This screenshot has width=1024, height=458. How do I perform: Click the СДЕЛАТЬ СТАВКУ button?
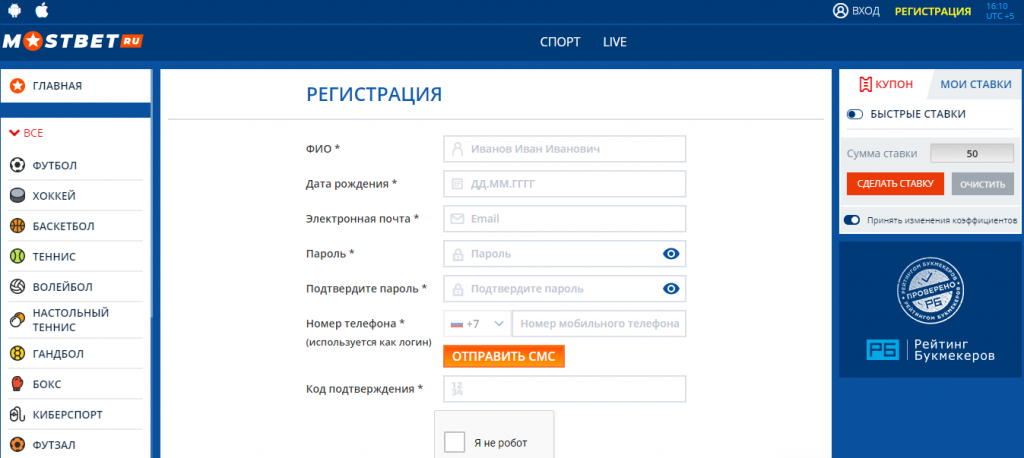coord(895,184)
